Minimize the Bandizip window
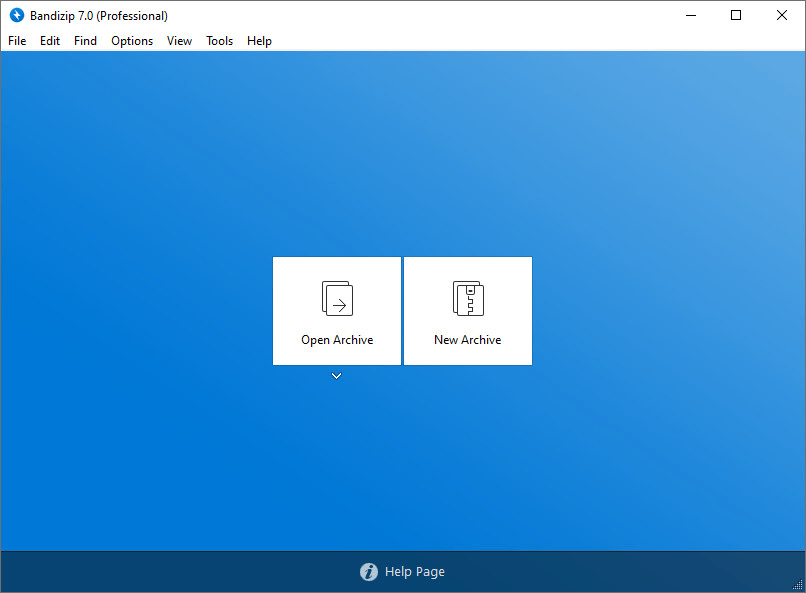 pos(691,15)
